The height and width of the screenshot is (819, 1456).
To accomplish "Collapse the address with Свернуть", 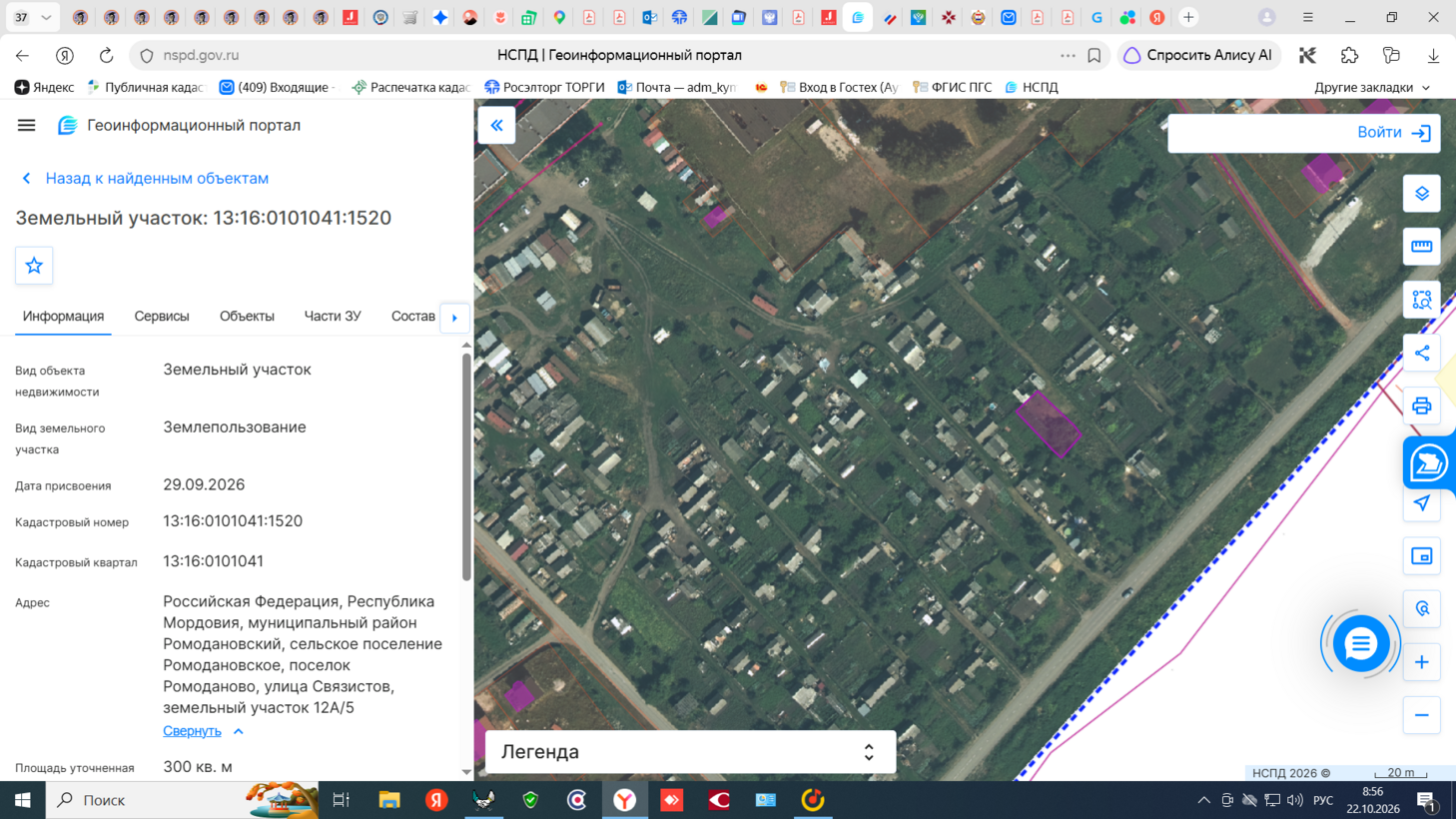I will click(x=203, y=731).
